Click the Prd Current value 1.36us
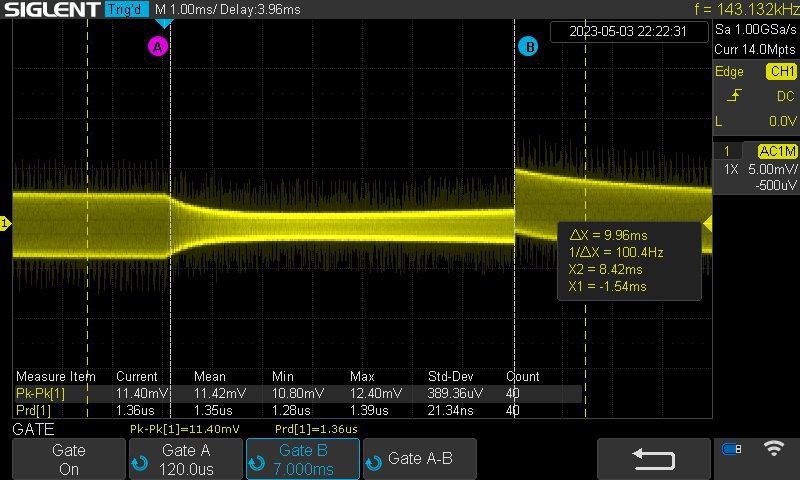 tap(135, 410)
